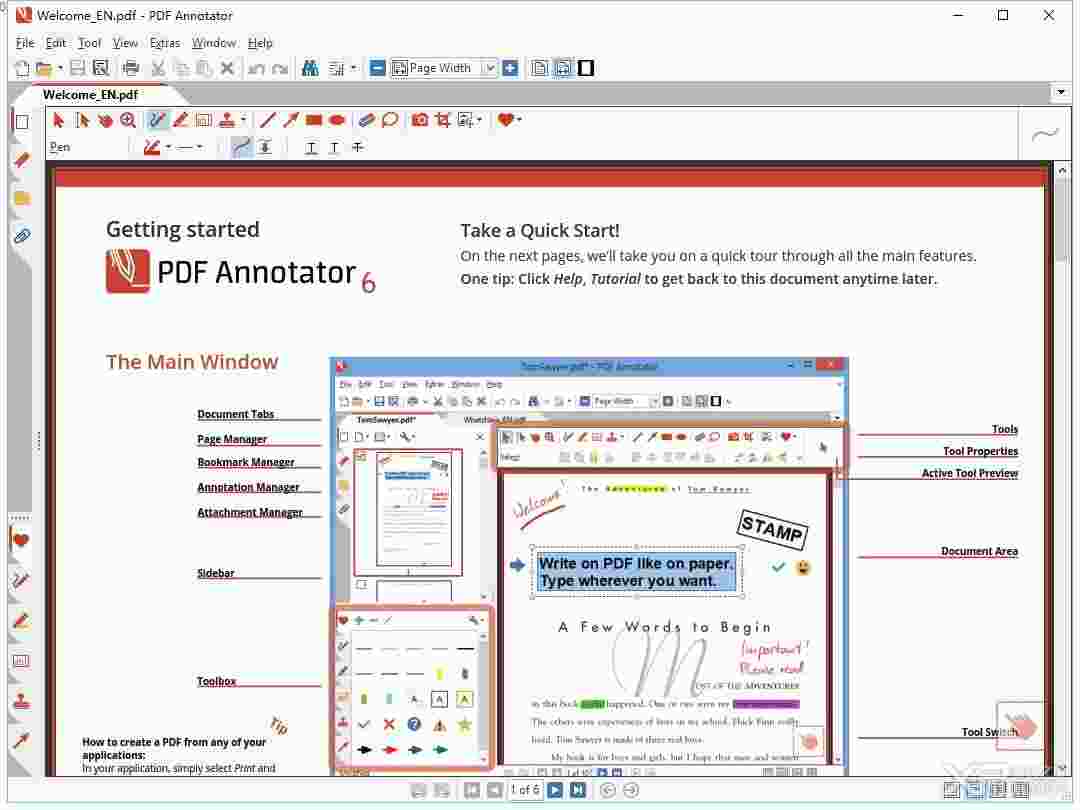Jump to the last page
The width and height of the screenshot is (1080, 810).
578,790
